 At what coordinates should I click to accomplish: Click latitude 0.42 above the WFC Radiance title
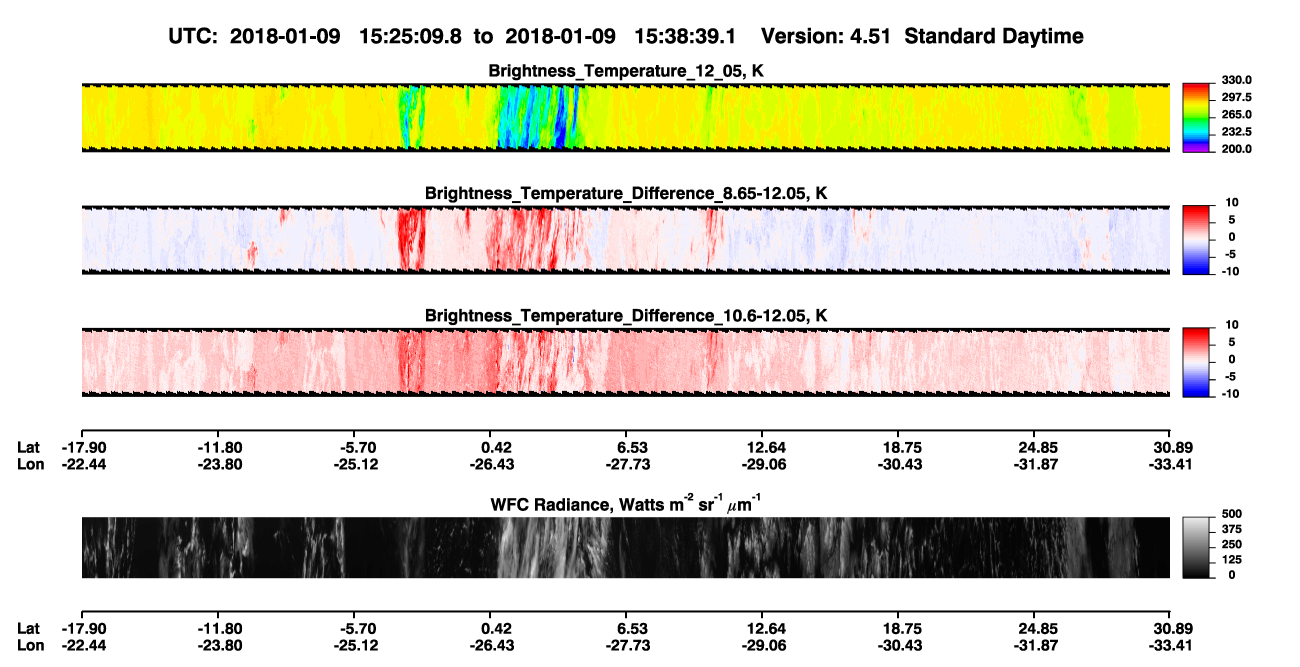coord(496,448)
